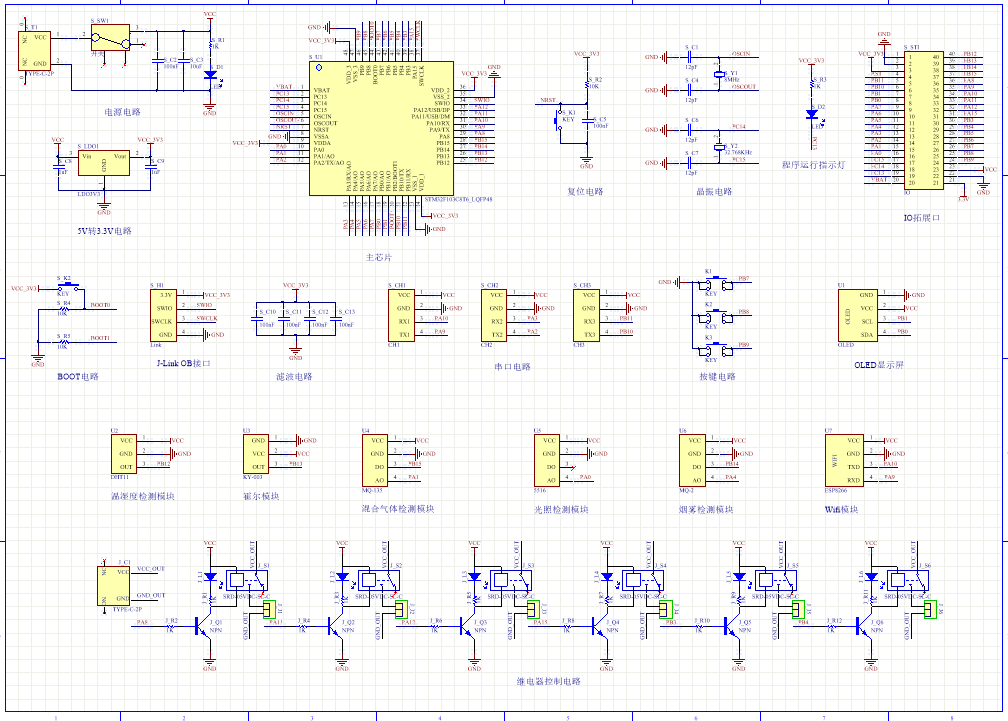
Task: Click the S_D2 program-run LED symbol
Action: coord(812,114)
